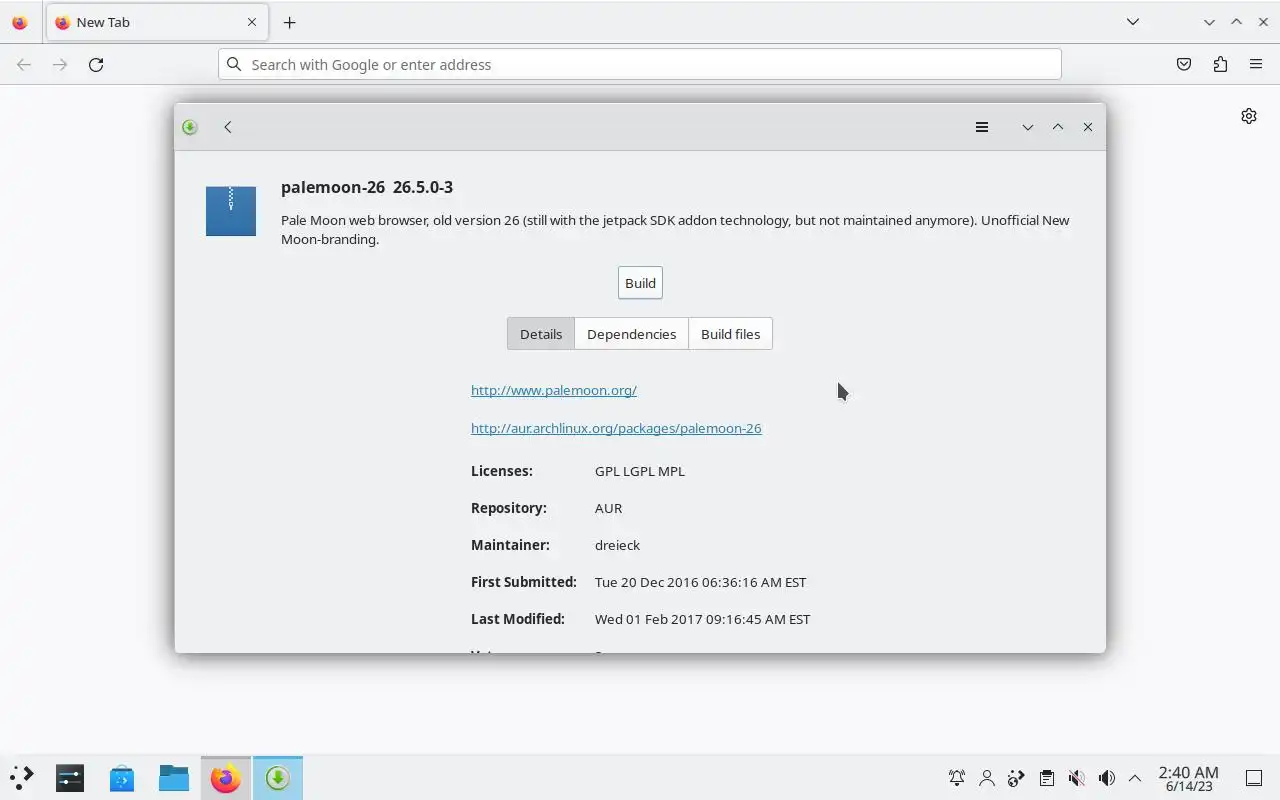The width and height of the screenshot is (1280, 800).
Task: Launch the system settings taskbar icon
Action: coord(70,778)
